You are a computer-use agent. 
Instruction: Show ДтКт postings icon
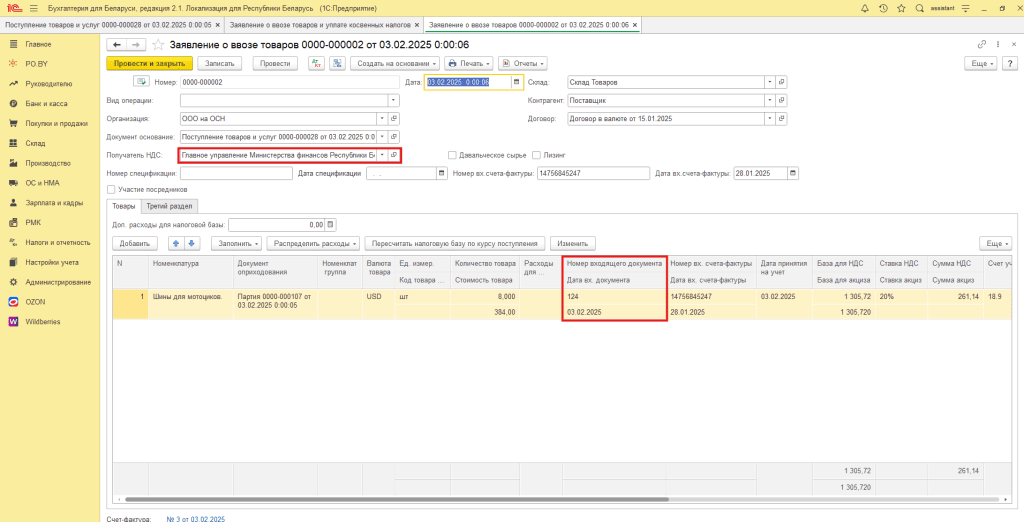point(317,63)
